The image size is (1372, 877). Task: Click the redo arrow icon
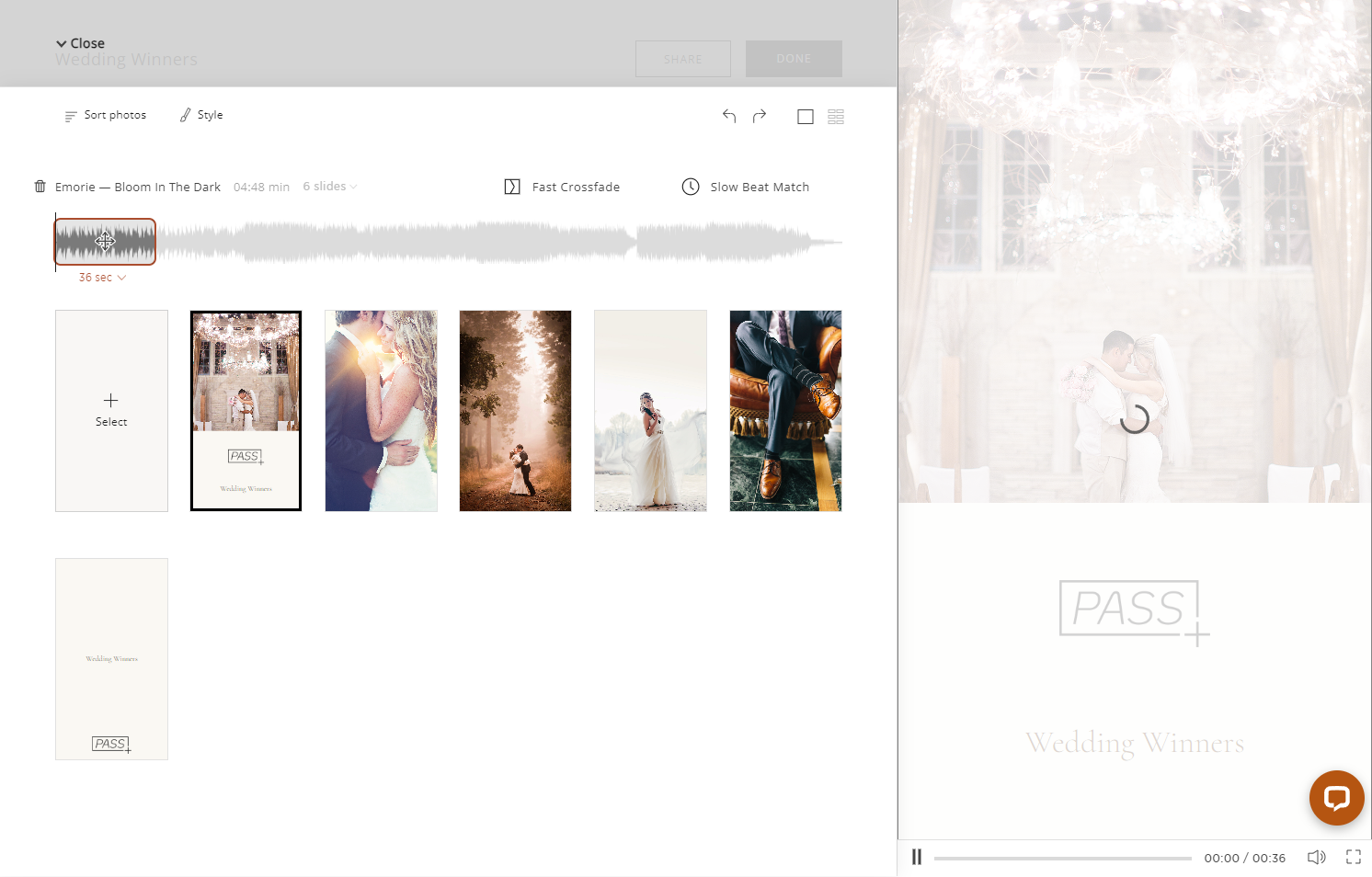click(760, 116)
